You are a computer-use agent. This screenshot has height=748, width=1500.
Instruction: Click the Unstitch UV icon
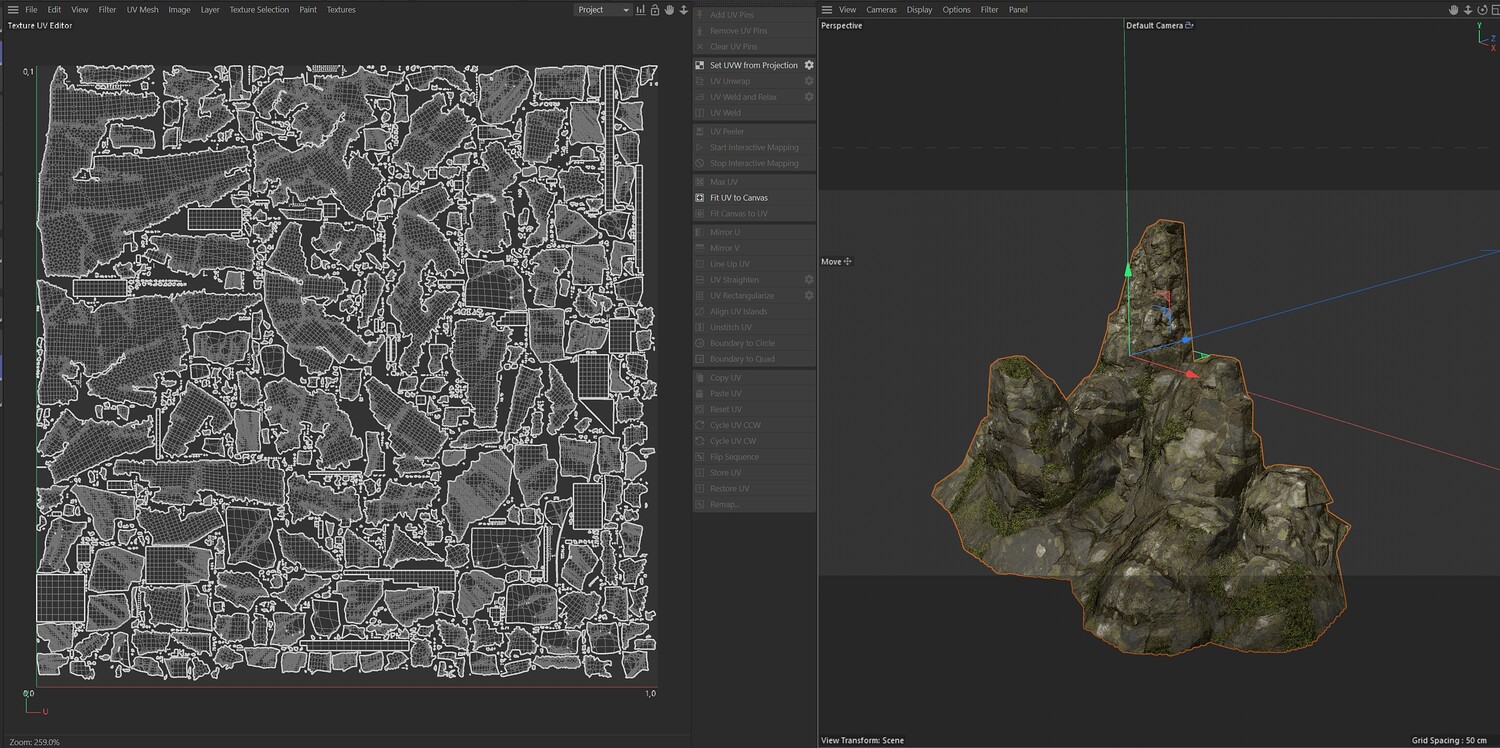pos(700,327)
